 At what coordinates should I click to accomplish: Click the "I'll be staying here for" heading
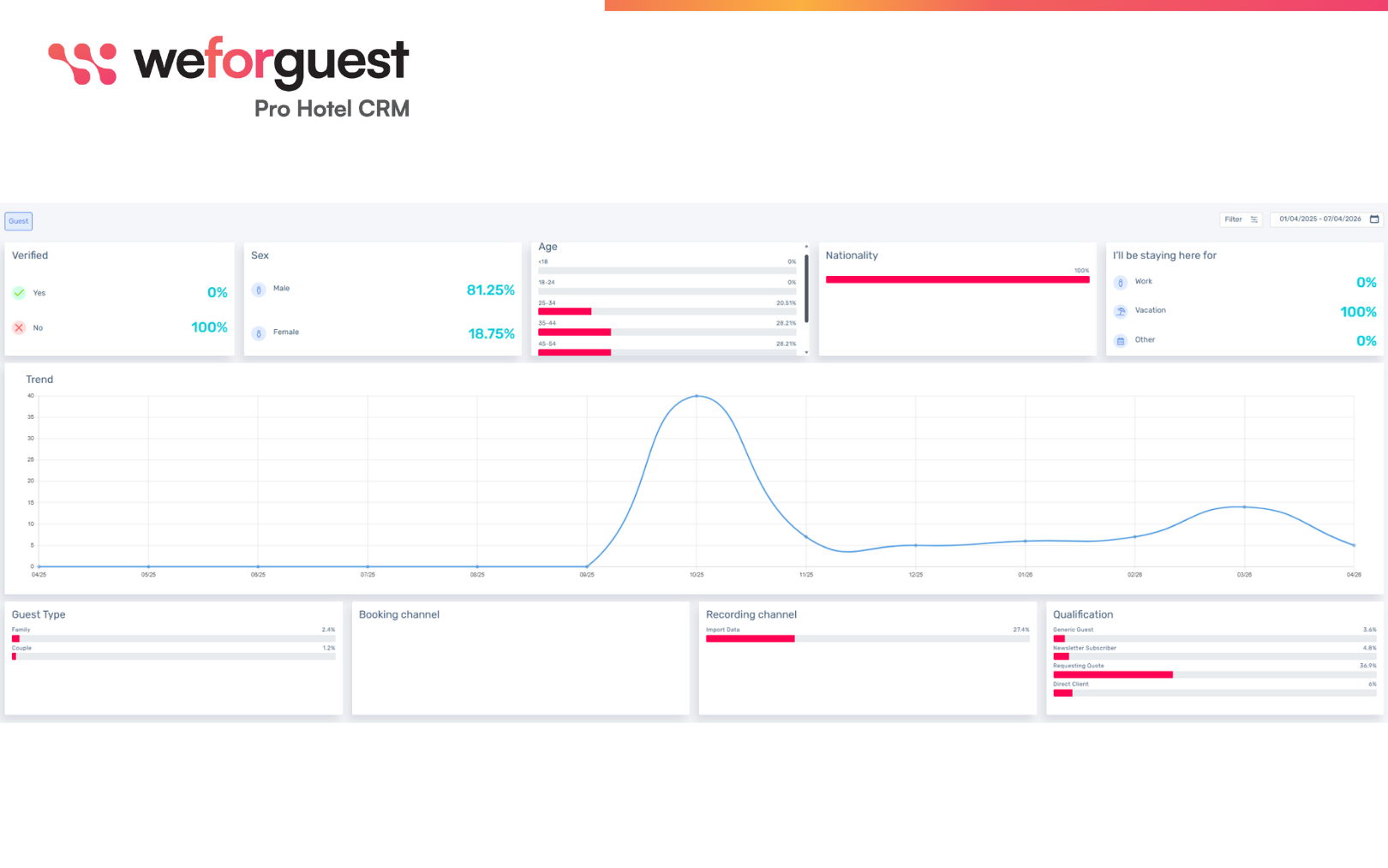[x=1164, y=255]
